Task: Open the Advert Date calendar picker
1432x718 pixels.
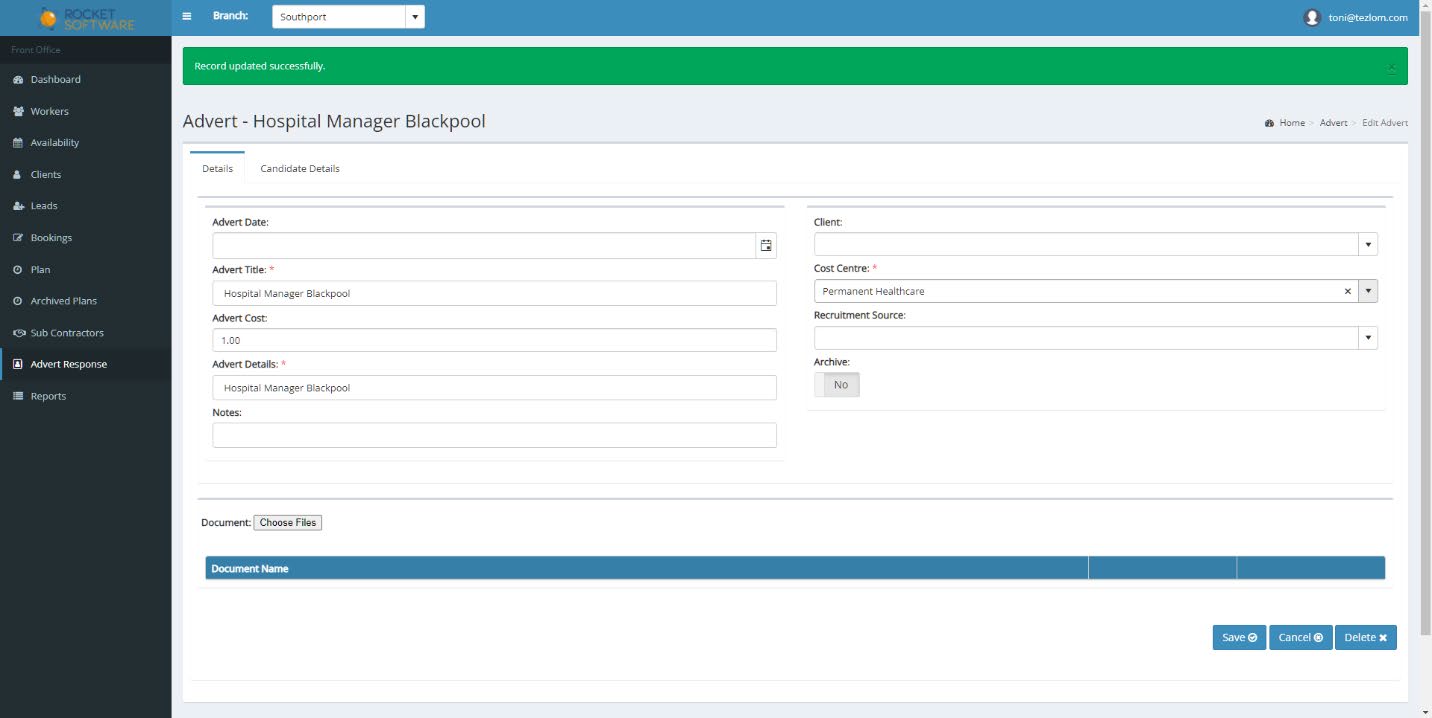Action: (x=766, y=245)
